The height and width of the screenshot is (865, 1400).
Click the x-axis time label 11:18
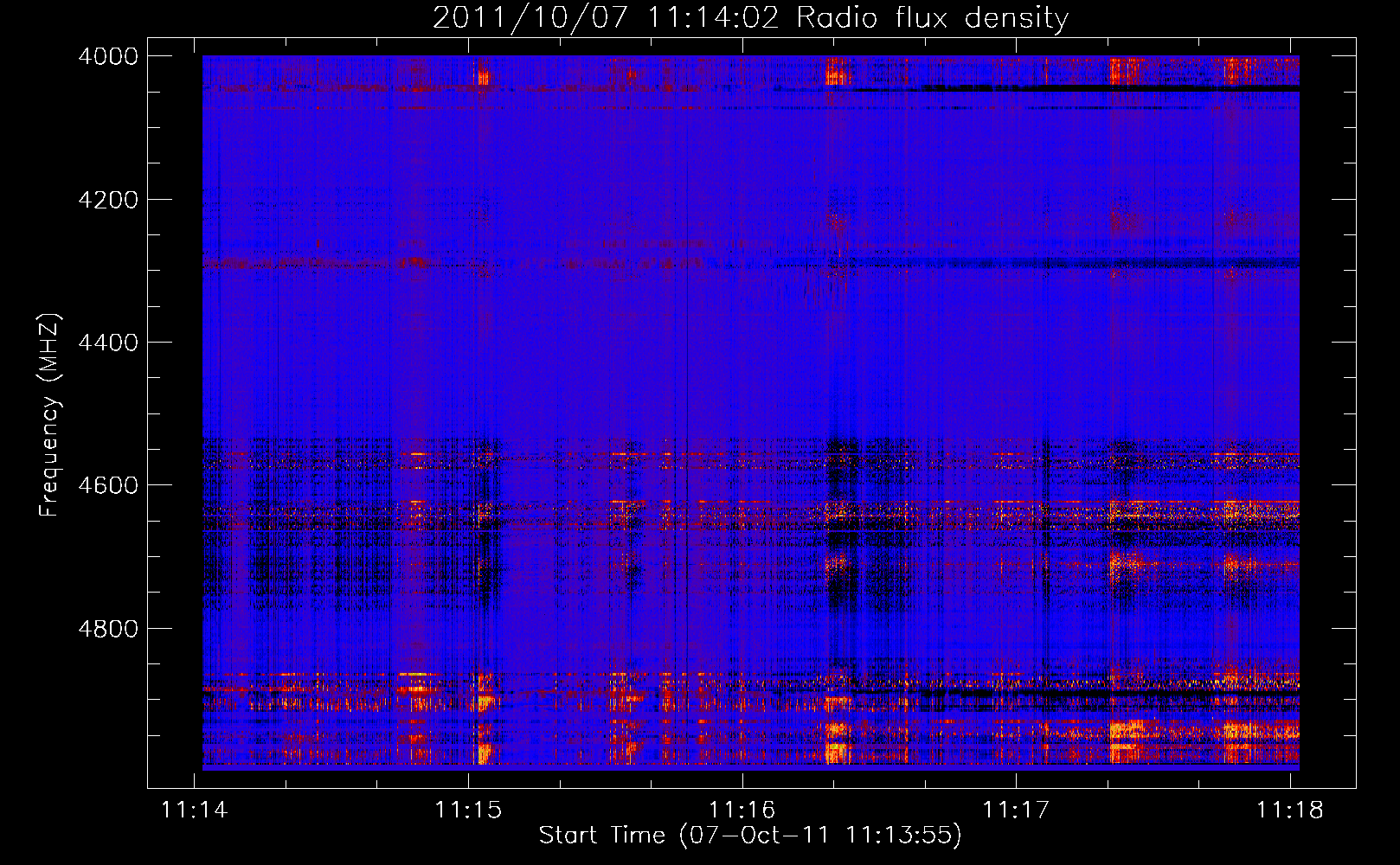pyautogui.click(x=1289, y=811)
